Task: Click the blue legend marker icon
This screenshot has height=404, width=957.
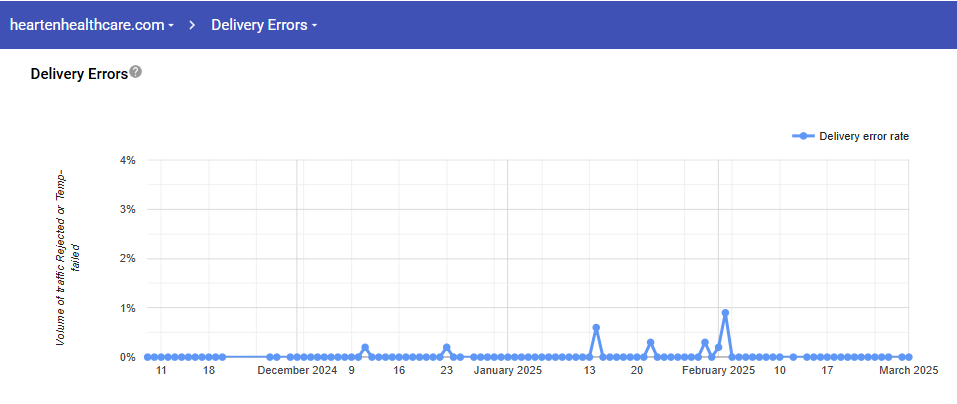Action: pyautogui.click(x=803, y=136)
